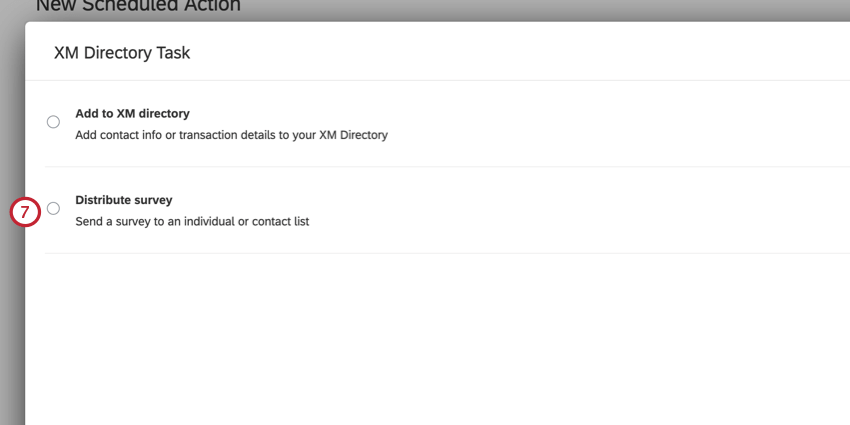Click the empty modal area below the options
This screenshot has height=425, width=850.
(437, 339)
